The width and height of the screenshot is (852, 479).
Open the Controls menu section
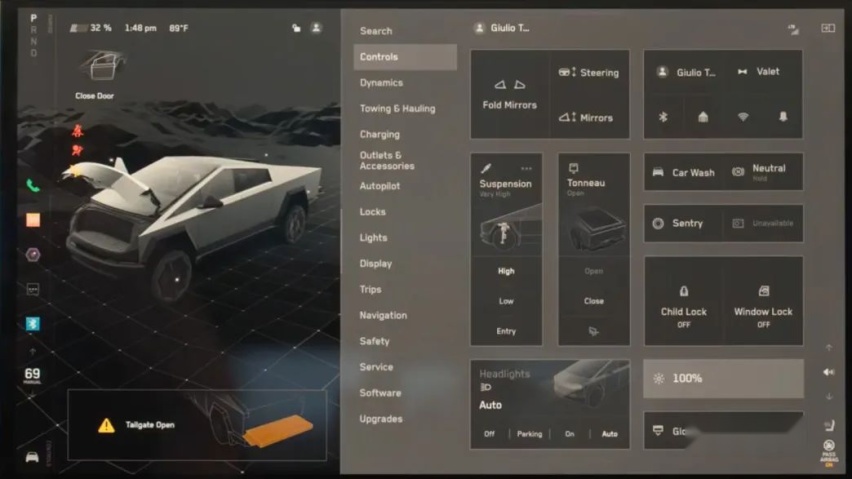pyautogui.click(x=405, y=57)
